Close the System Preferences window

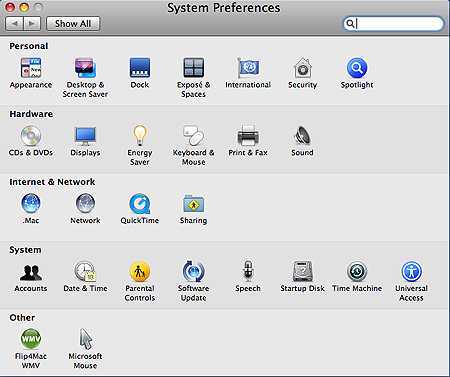[10, 7]
